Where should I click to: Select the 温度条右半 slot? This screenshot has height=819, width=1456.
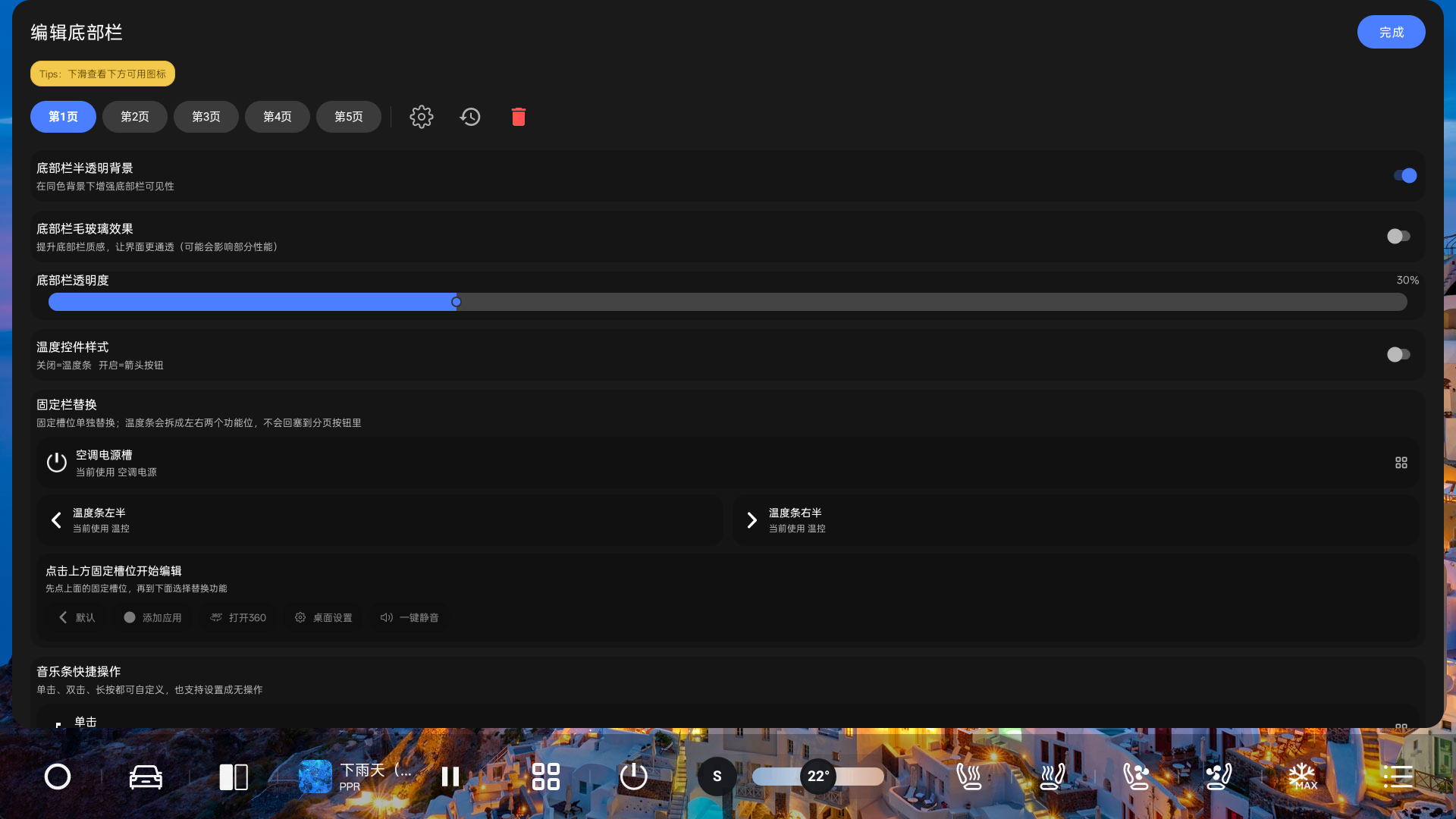pyautogui.click(x=1075, y=520)
